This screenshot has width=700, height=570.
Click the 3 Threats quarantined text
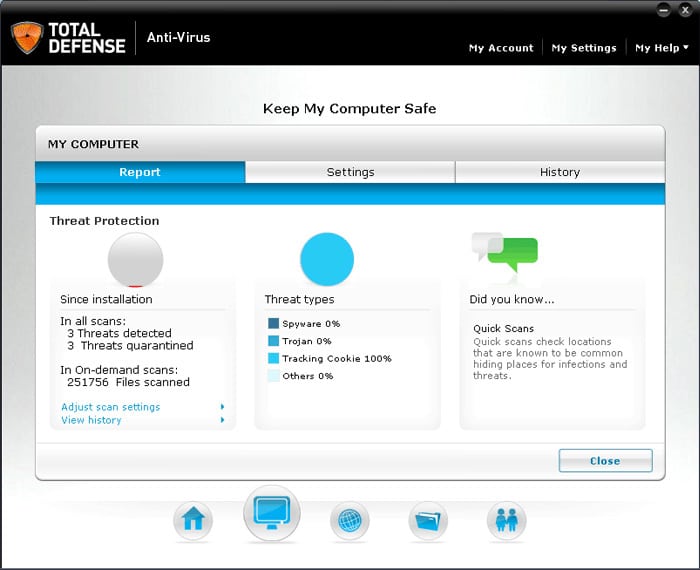(130, 345)
